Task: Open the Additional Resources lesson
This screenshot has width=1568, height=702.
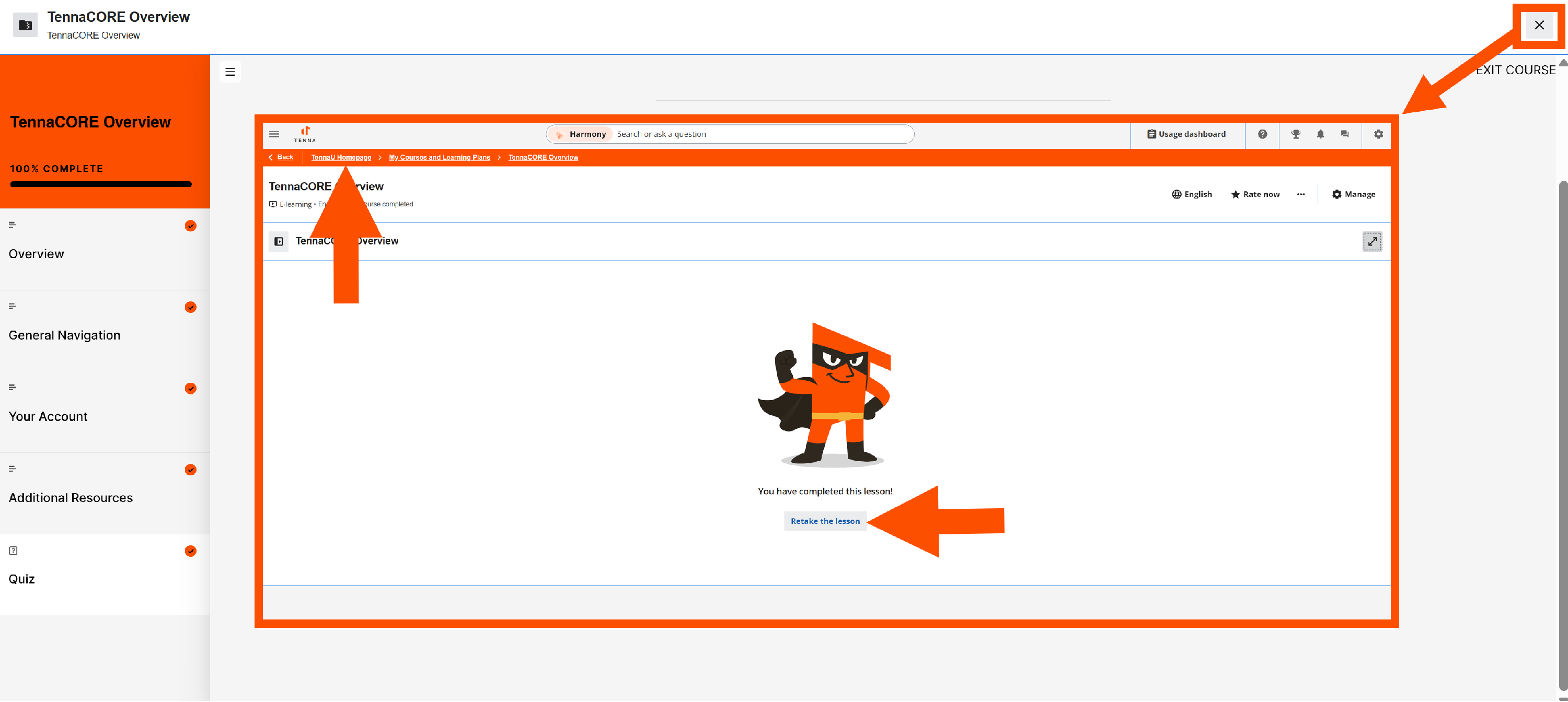Action: click(x=71, y=498)
